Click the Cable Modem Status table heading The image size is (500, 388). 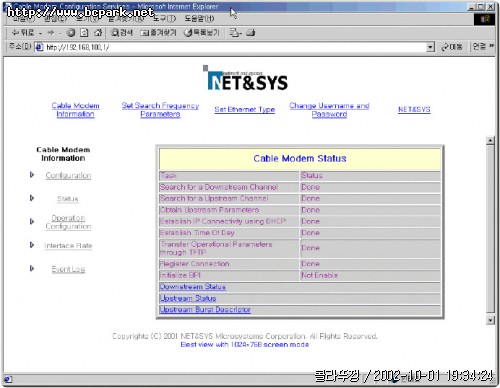(300, 158)
